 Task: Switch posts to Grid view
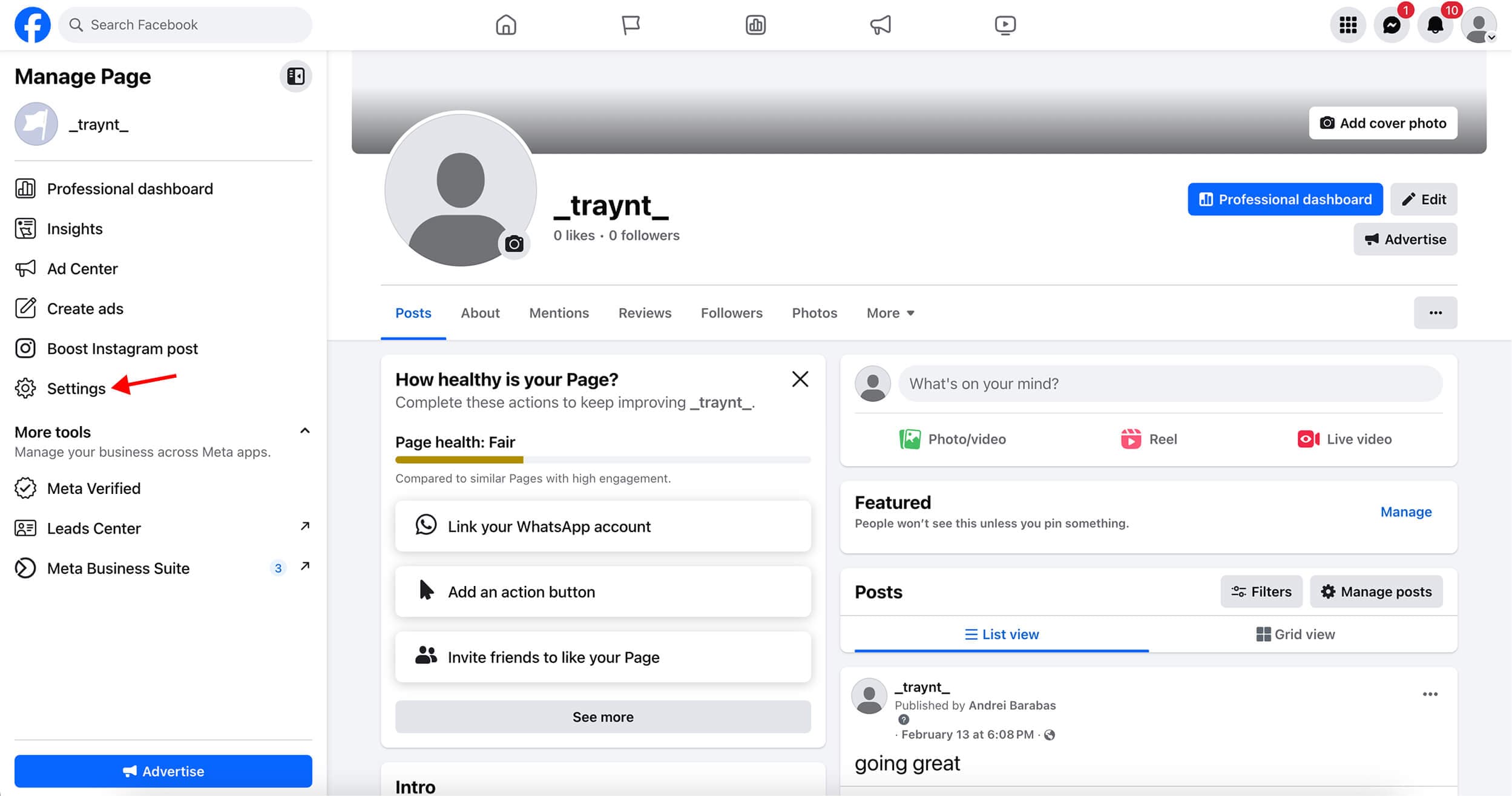[x=1295, y=634]
